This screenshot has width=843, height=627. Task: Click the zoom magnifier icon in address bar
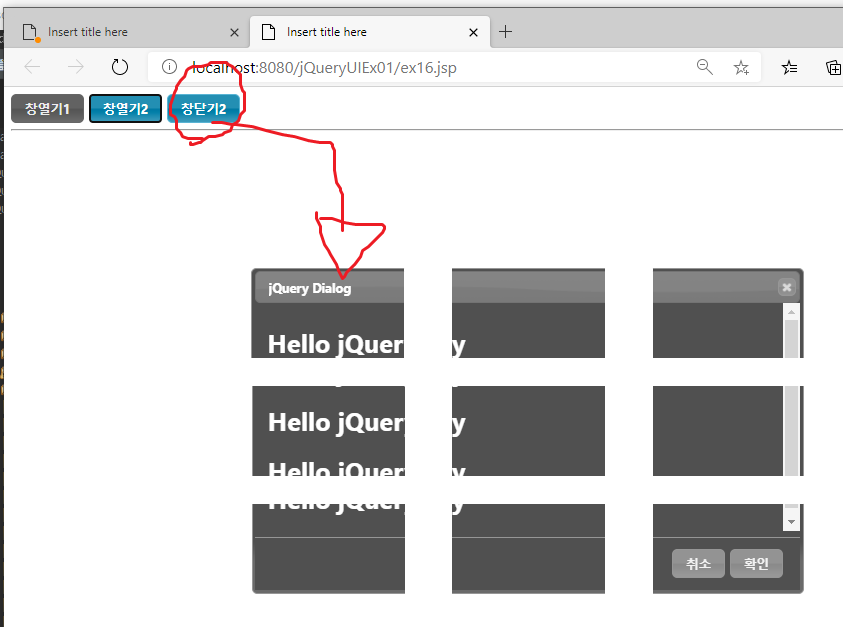click(704, 67)
